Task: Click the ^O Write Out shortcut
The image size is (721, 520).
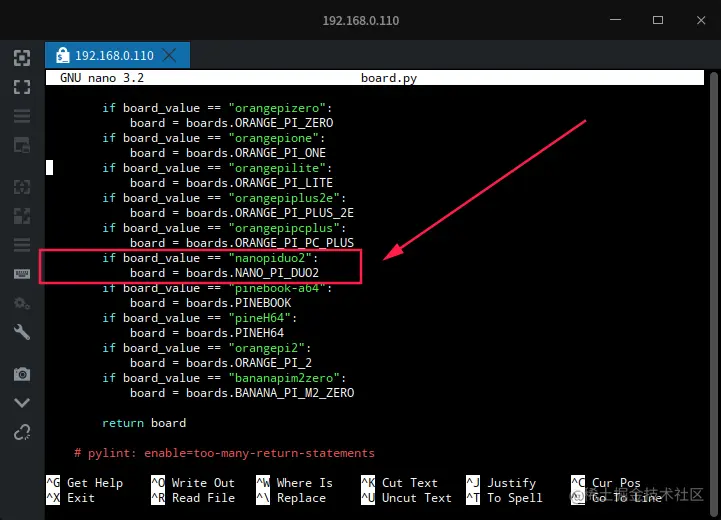Action: (x=193, y=483)
